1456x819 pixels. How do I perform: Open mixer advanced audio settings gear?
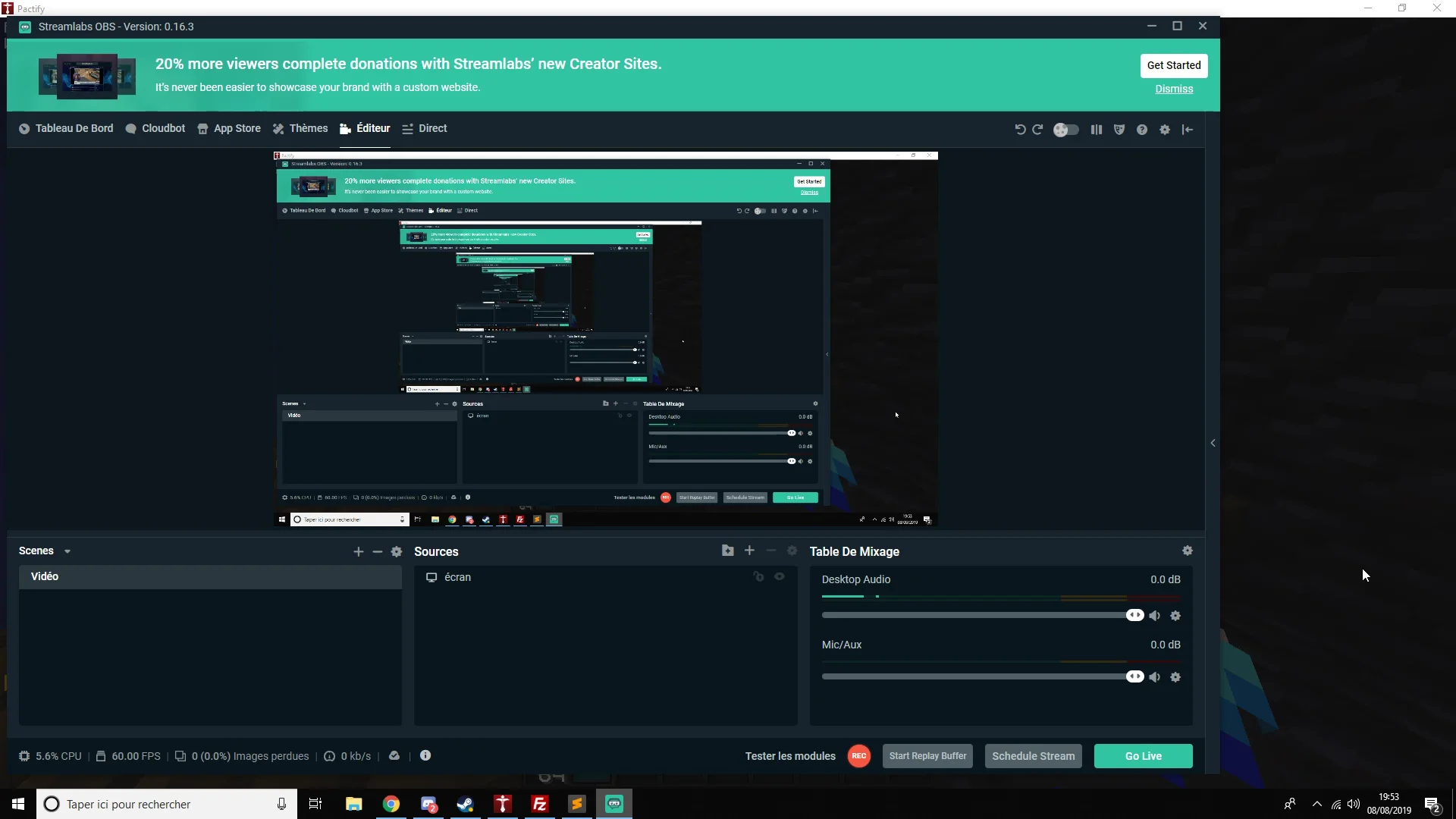[x=1188, y=551]
